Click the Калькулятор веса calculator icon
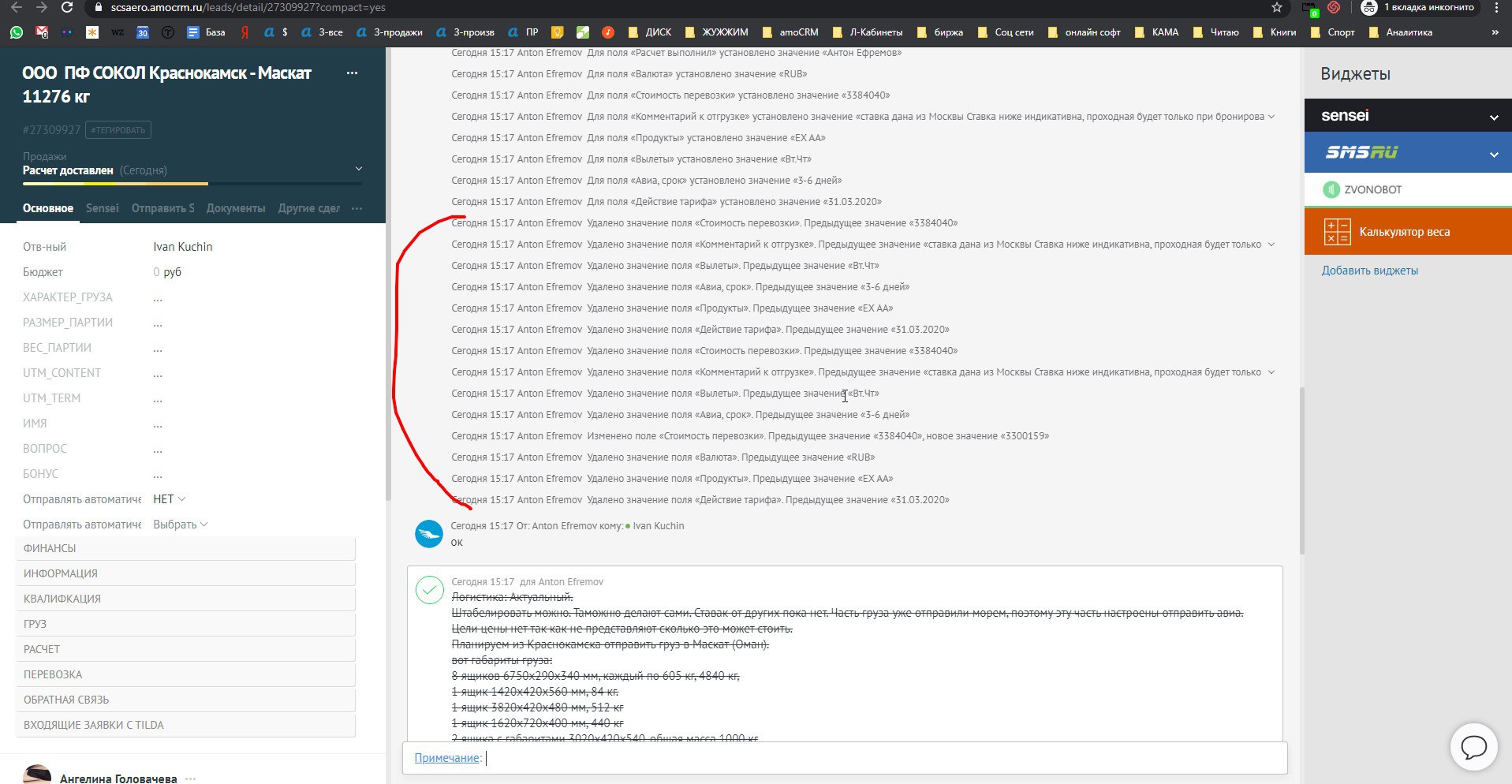1512x784 pixels. pyautogui.click(x=1337, y=232)
